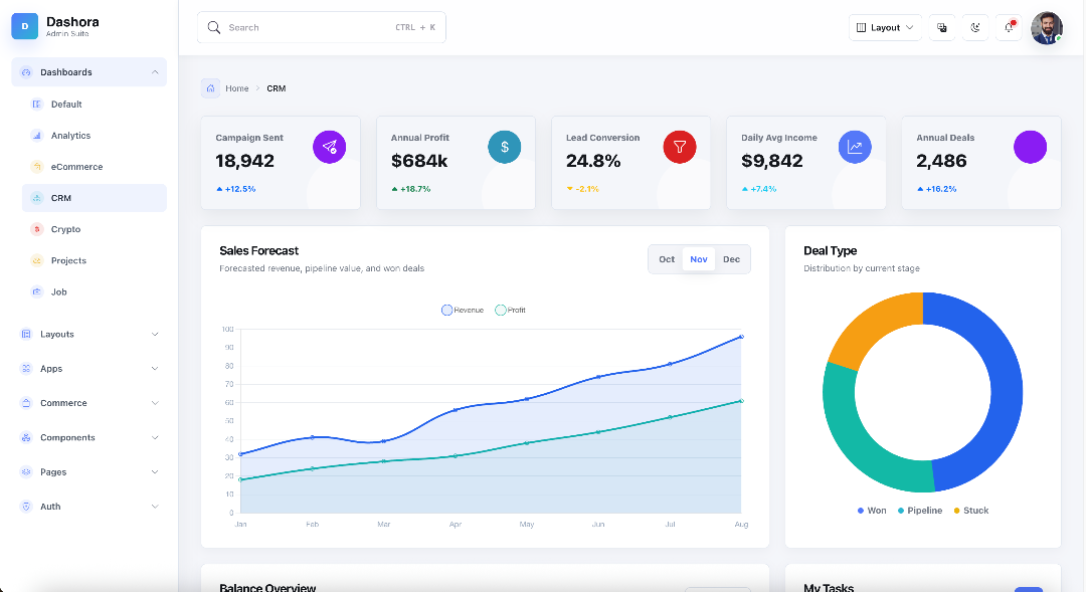Collapse the Dashboards menu chevron
The height and width of the screenshot is (592, 1086).
point(155,72)
